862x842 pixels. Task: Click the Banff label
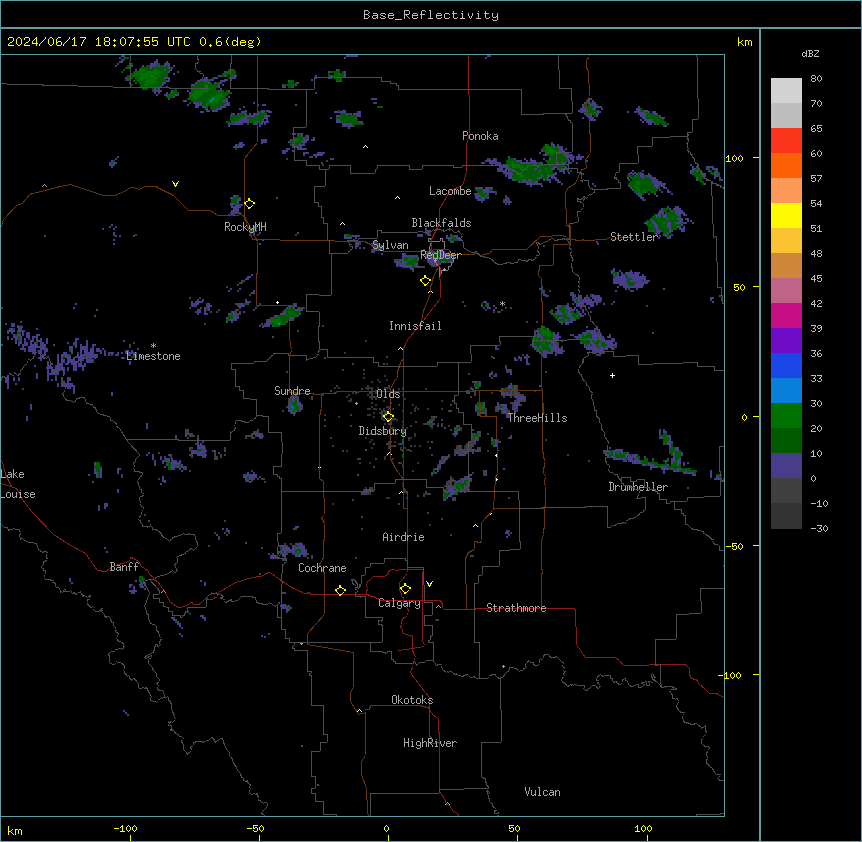124,567
